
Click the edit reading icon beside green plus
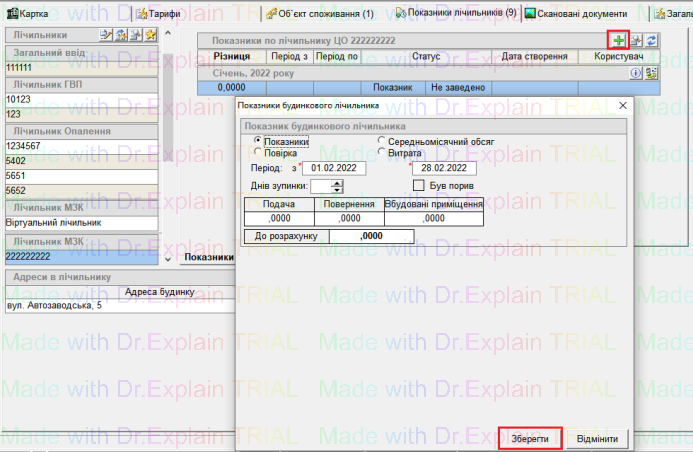636,39
